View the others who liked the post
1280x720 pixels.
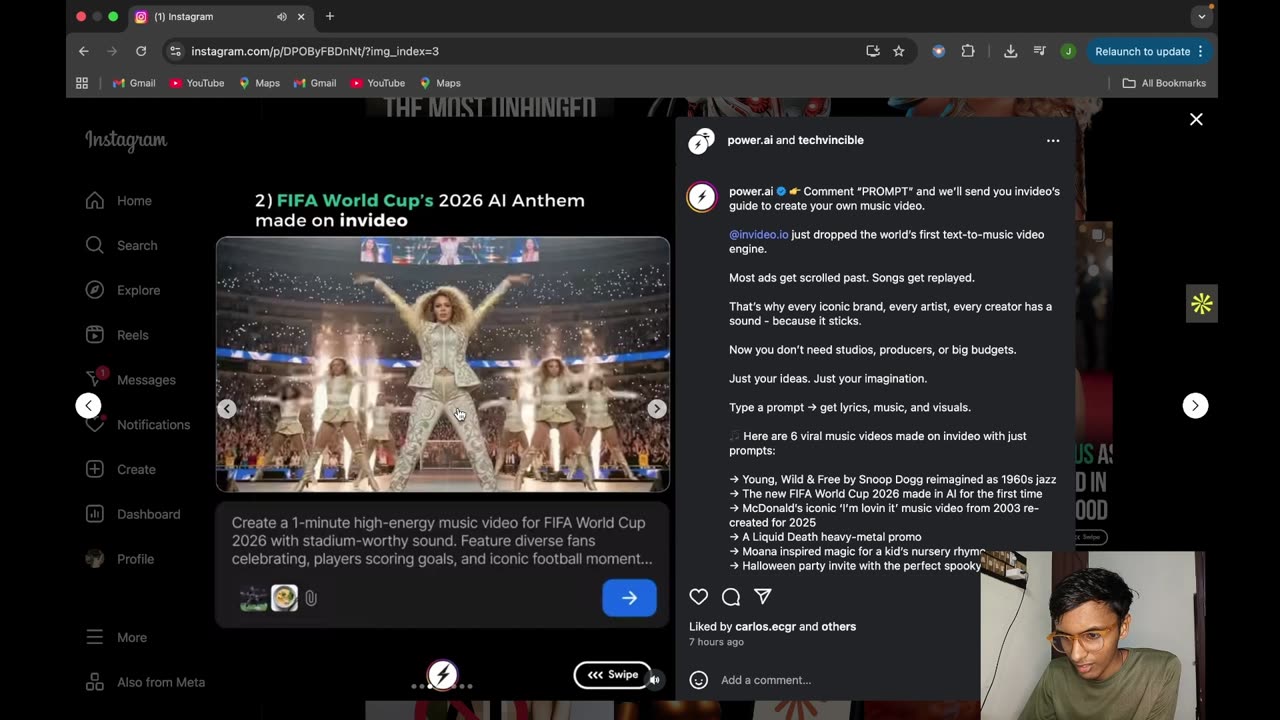839,626
